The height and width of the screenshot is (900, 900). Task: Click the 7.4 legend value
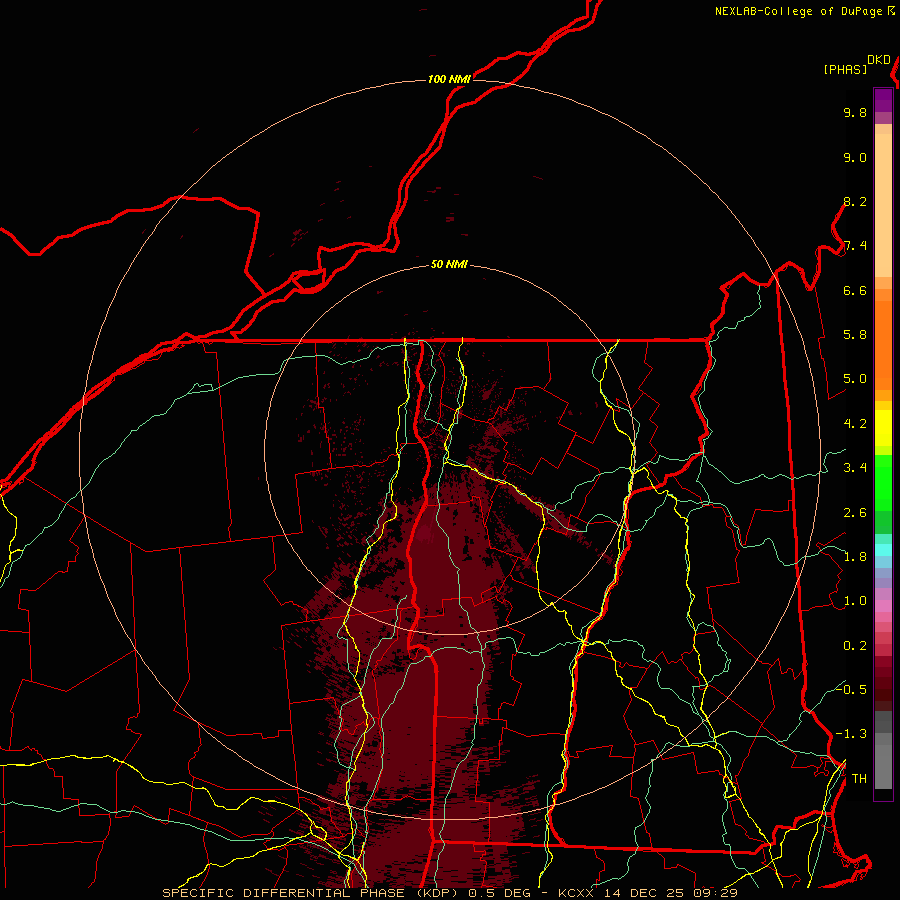coord(855,246)
